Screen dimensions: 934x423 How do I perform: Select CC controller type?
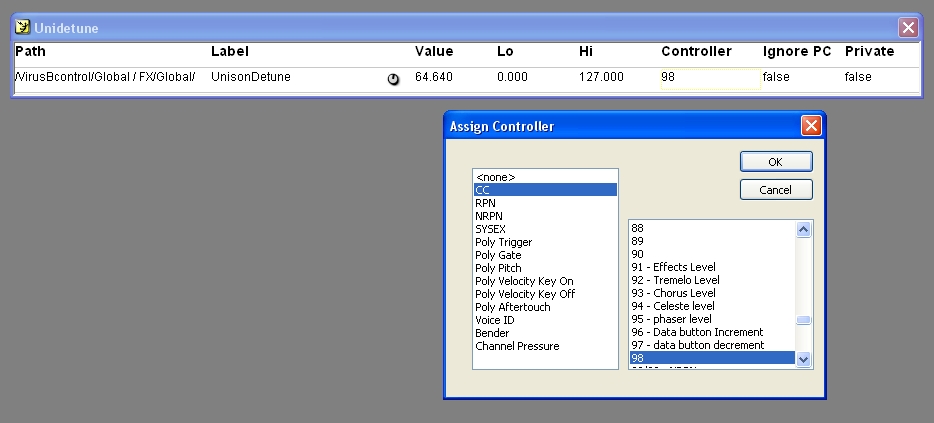coord(545,190)
